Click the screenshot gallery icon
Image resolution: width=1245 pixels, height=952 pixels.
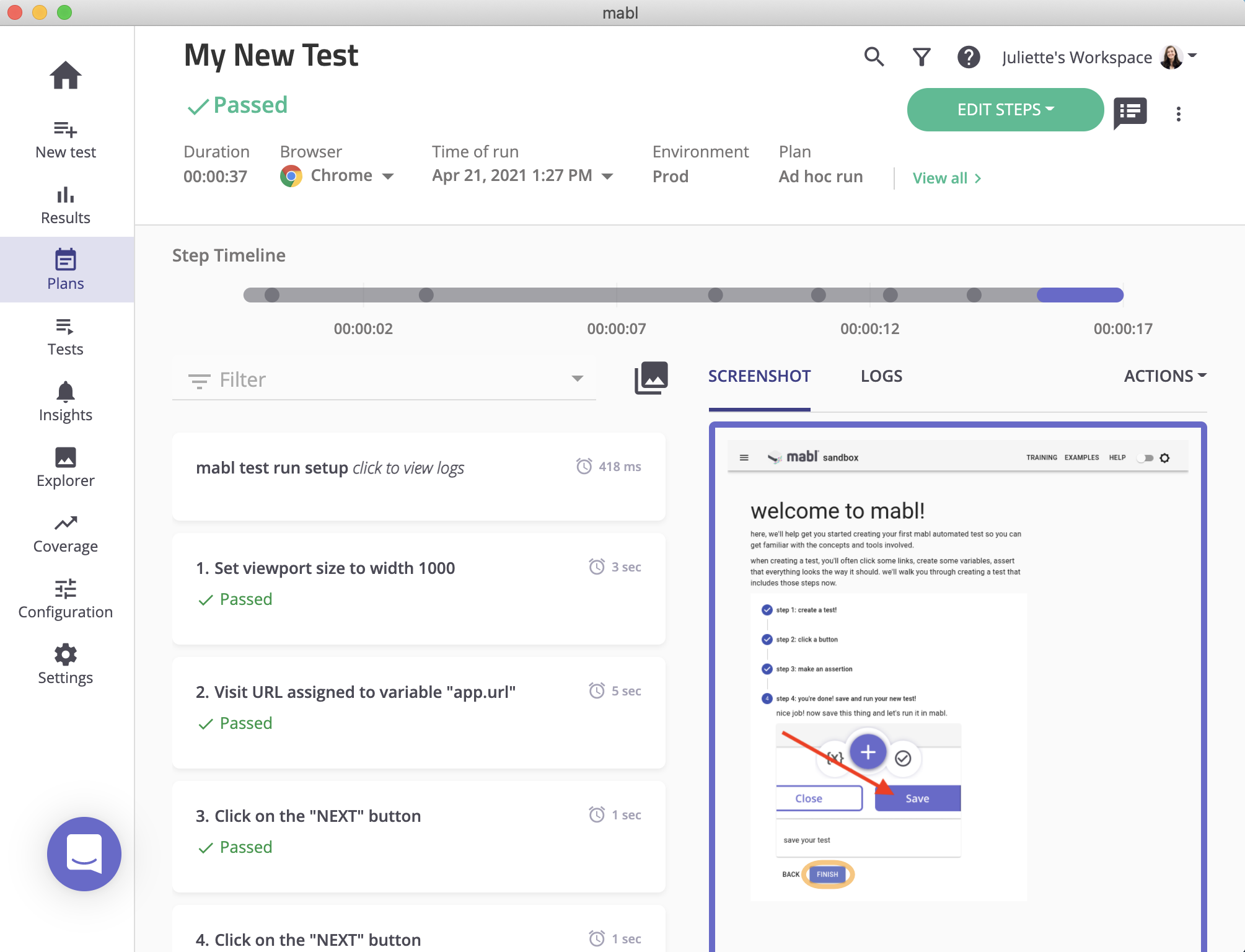(651, 377)
